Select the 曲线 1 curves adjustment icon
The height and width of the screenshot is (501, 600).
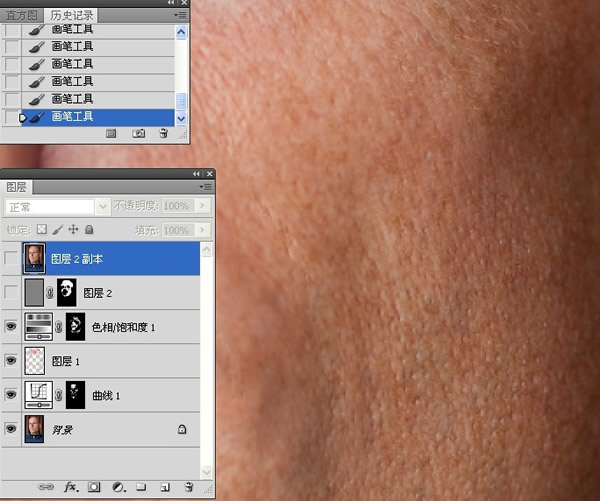click(39, 395)
